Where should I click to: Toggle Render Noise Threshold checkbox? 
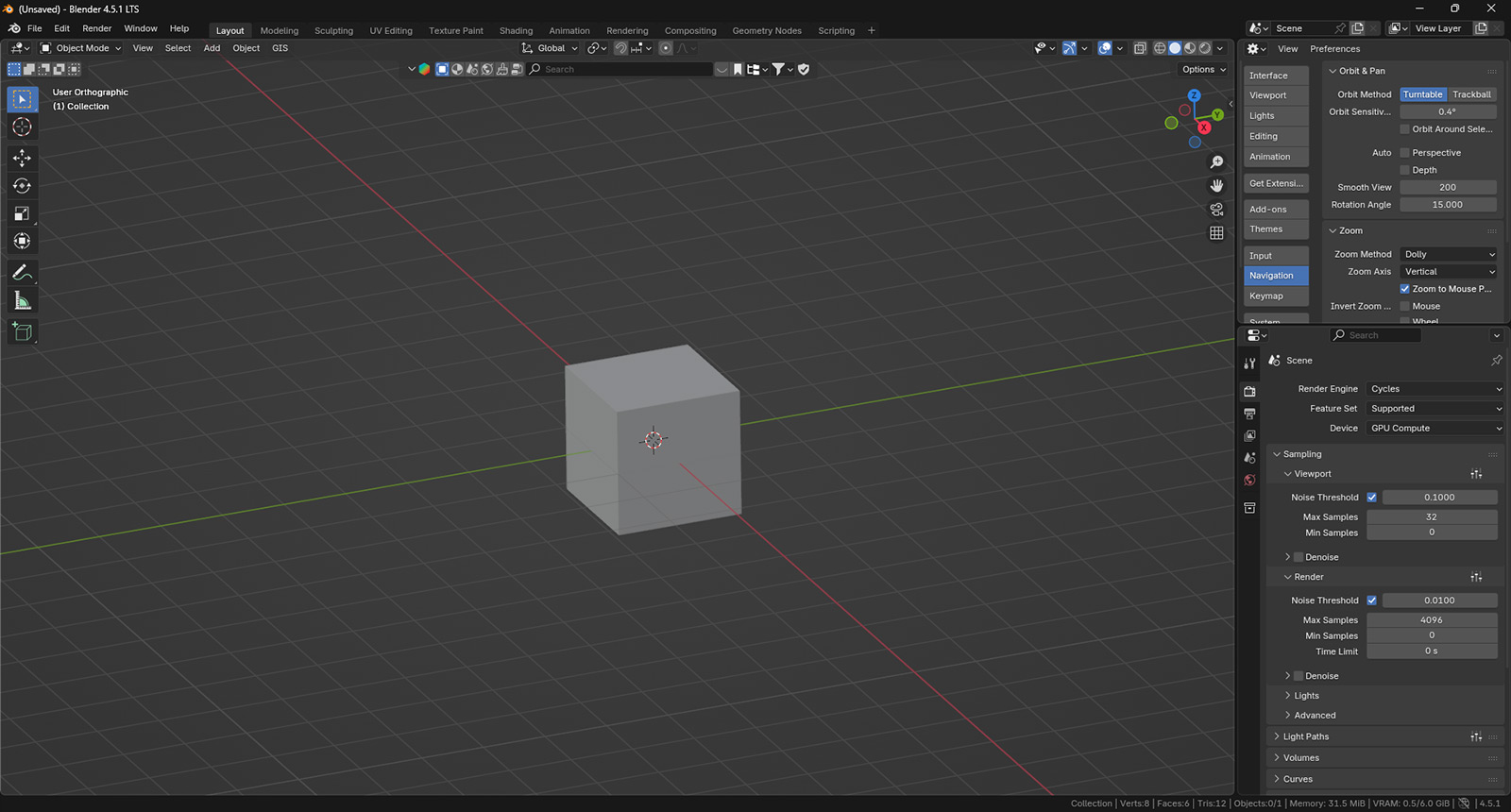click(x=1372, y=601)
